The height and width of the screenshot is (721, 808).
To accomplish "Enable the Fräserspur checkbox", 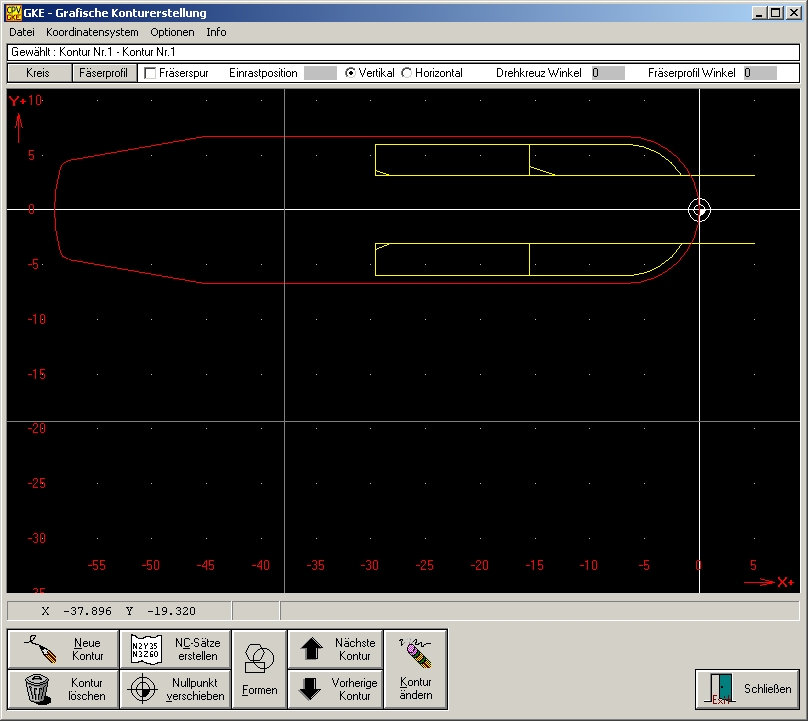I will point(150,73).
